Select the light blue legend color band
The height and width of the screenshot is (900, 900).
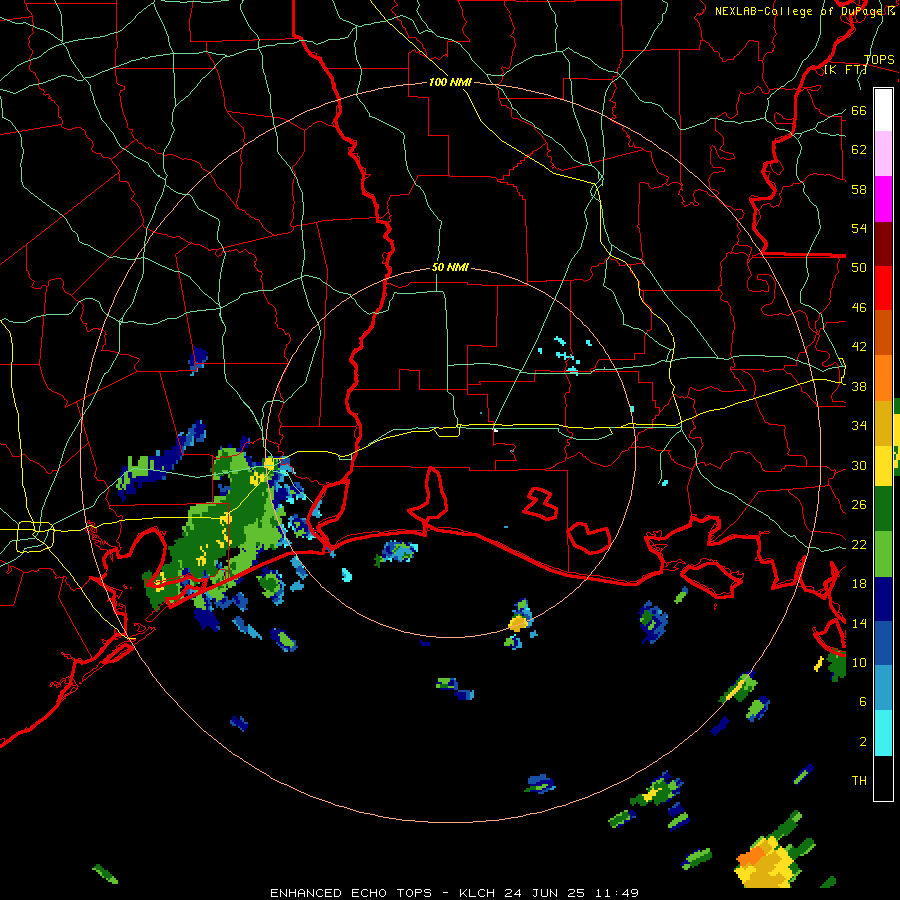click(883, 688)
